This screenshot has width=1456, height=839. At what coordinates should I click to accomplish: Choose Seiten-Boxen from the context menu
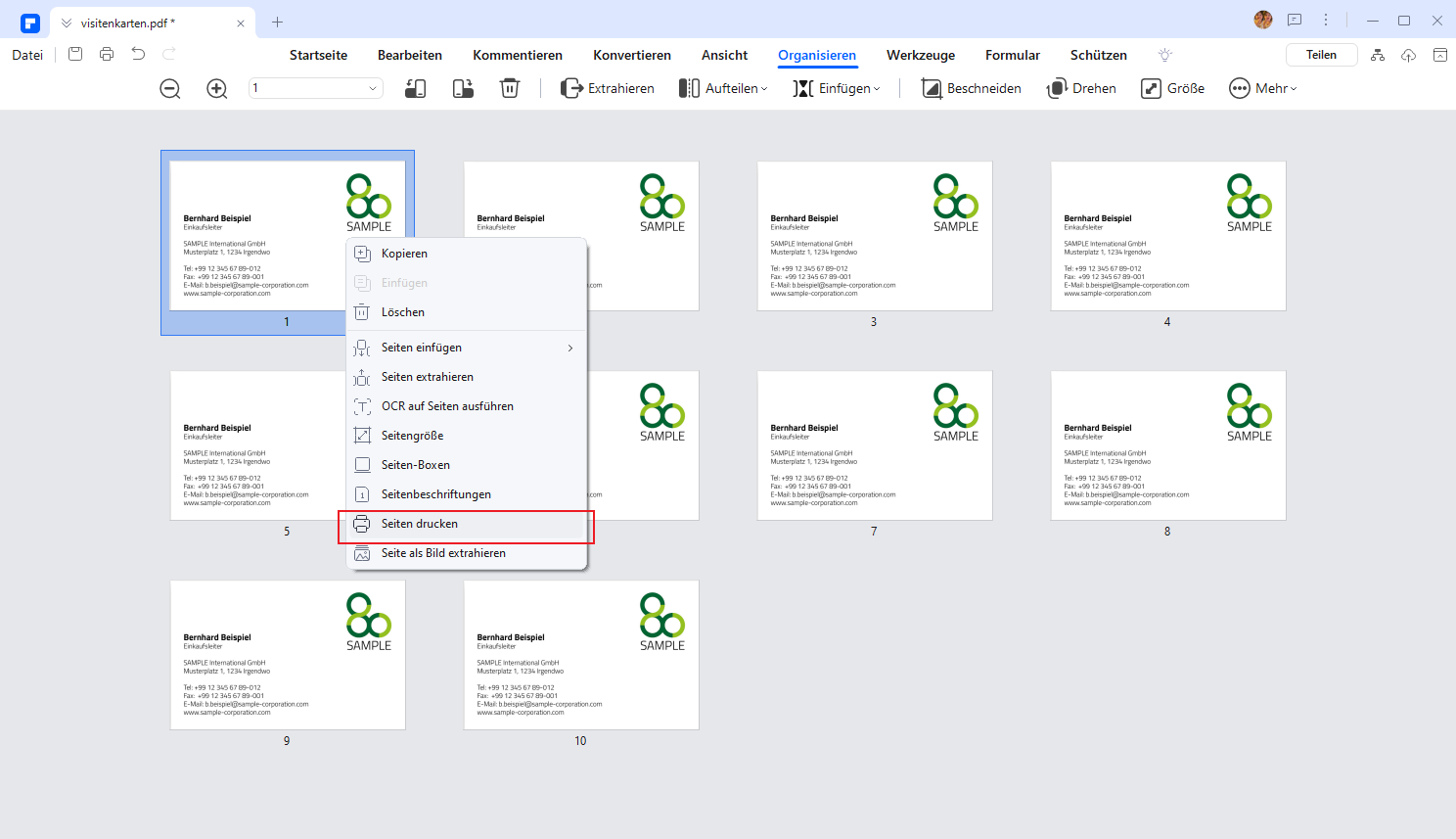click(467, 465)
